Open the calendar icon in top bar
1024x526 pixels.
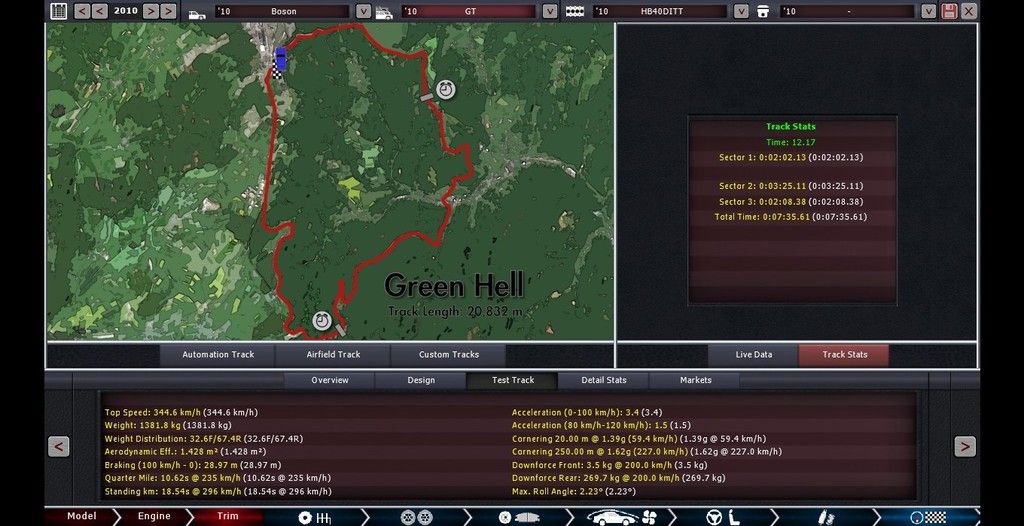pos(59,11)
